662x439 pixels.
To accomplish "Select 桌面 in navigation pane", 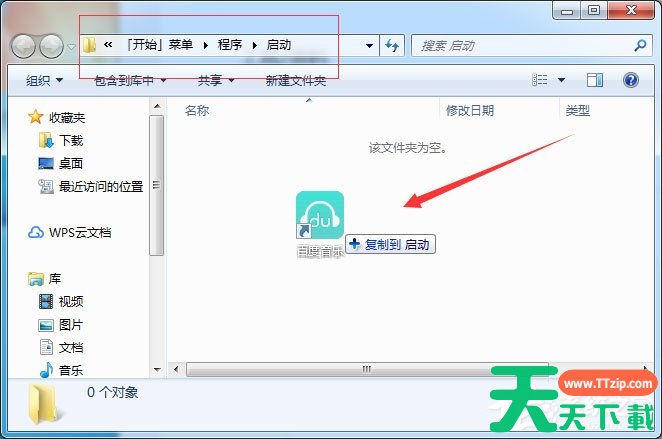I will coord(71,163).
